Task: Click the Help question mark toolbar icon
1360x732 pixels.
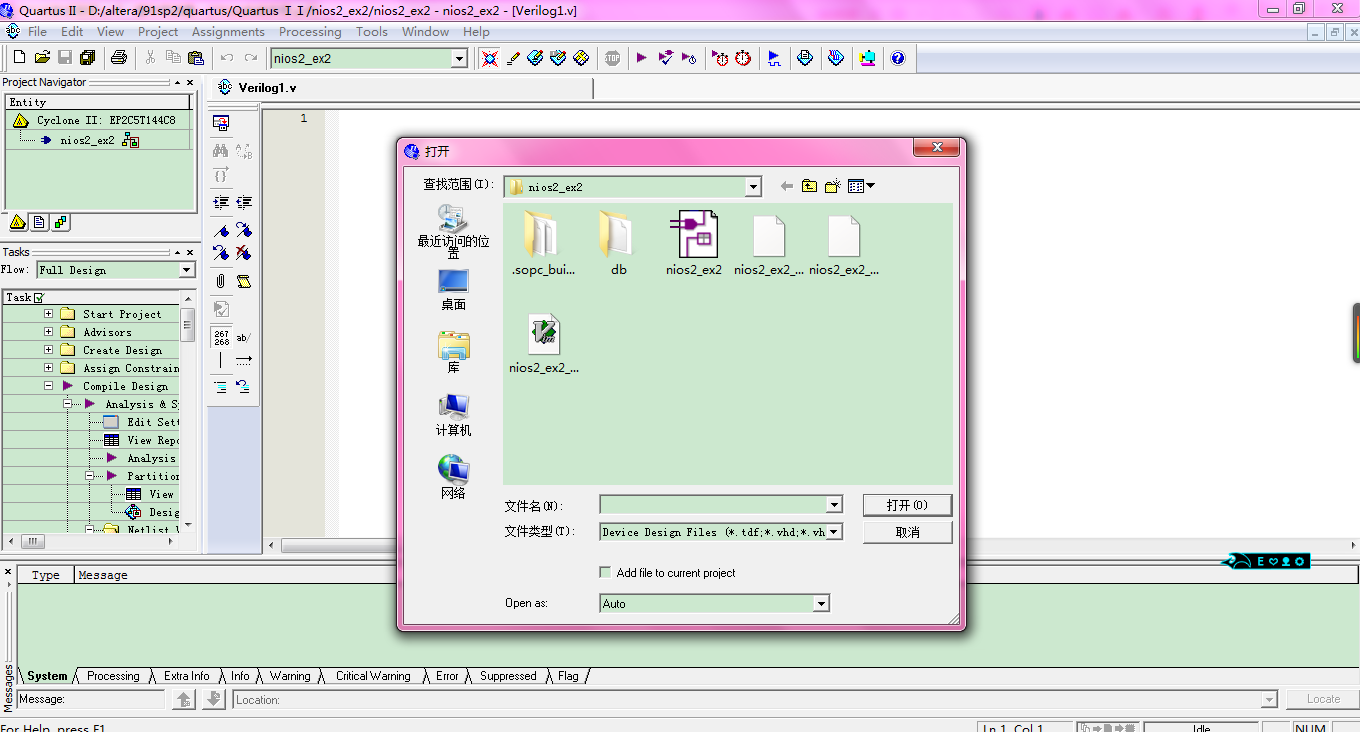Action: pyautogui.click(x=898, y=58)
